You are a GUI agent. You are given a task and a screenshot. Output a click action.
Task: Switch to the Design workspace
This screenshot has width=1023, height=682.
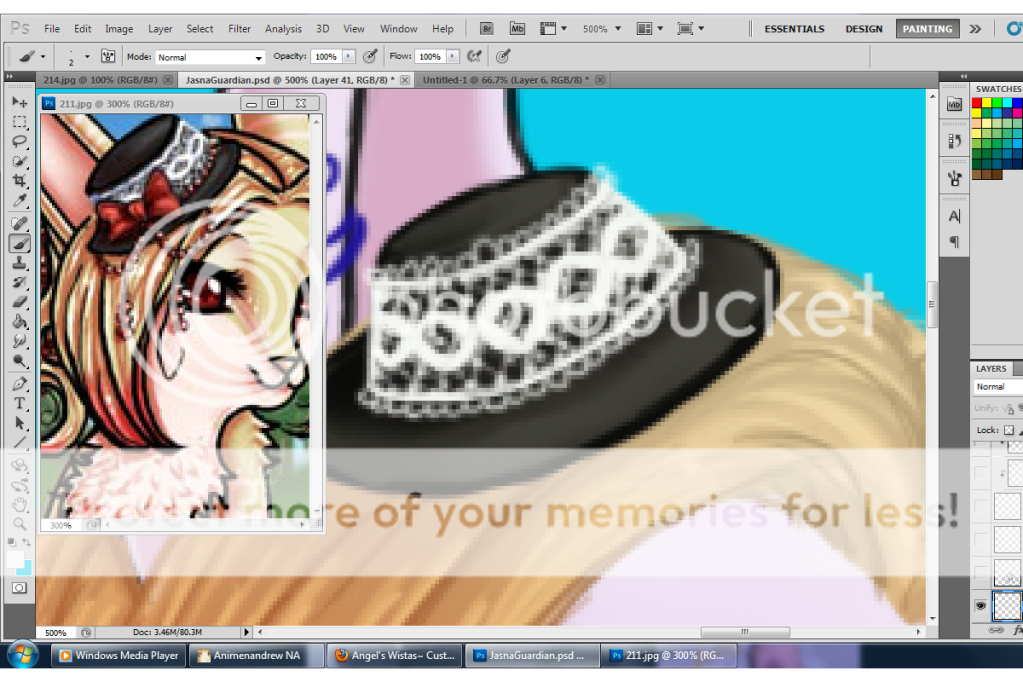(863, 29)
